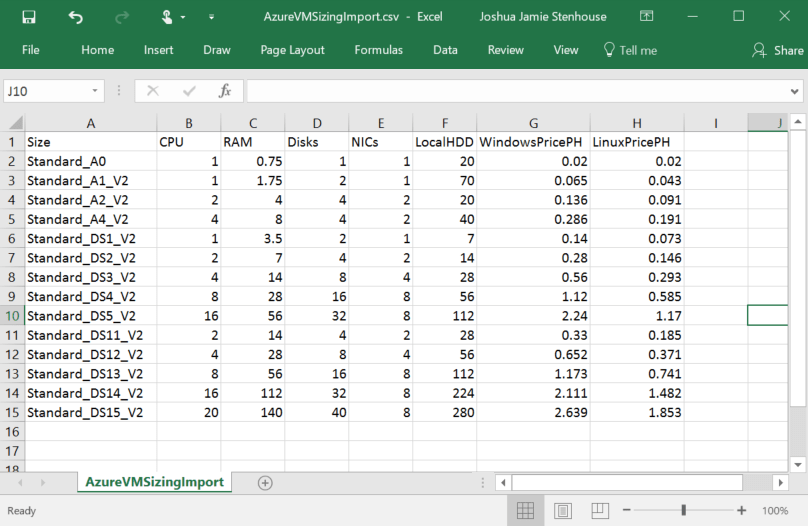Select column G header

(533, 123)
